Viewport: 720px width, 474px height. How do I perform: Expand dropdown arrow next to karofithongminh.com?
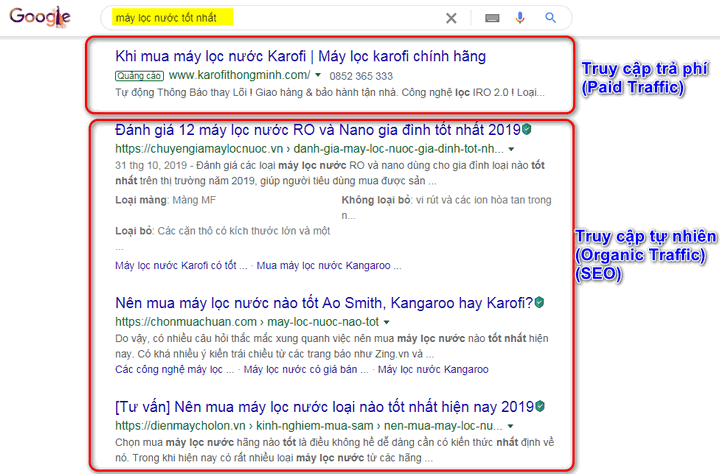tap(318, 75)
